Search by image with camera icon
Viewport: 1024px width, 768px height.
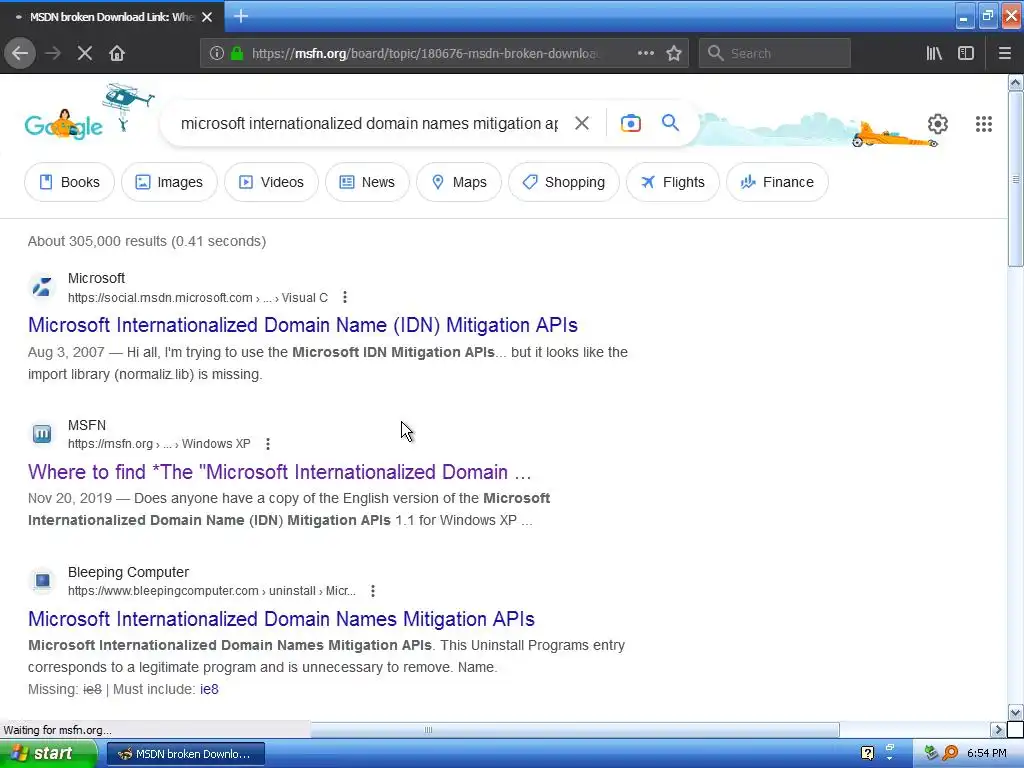coord(630,123)
